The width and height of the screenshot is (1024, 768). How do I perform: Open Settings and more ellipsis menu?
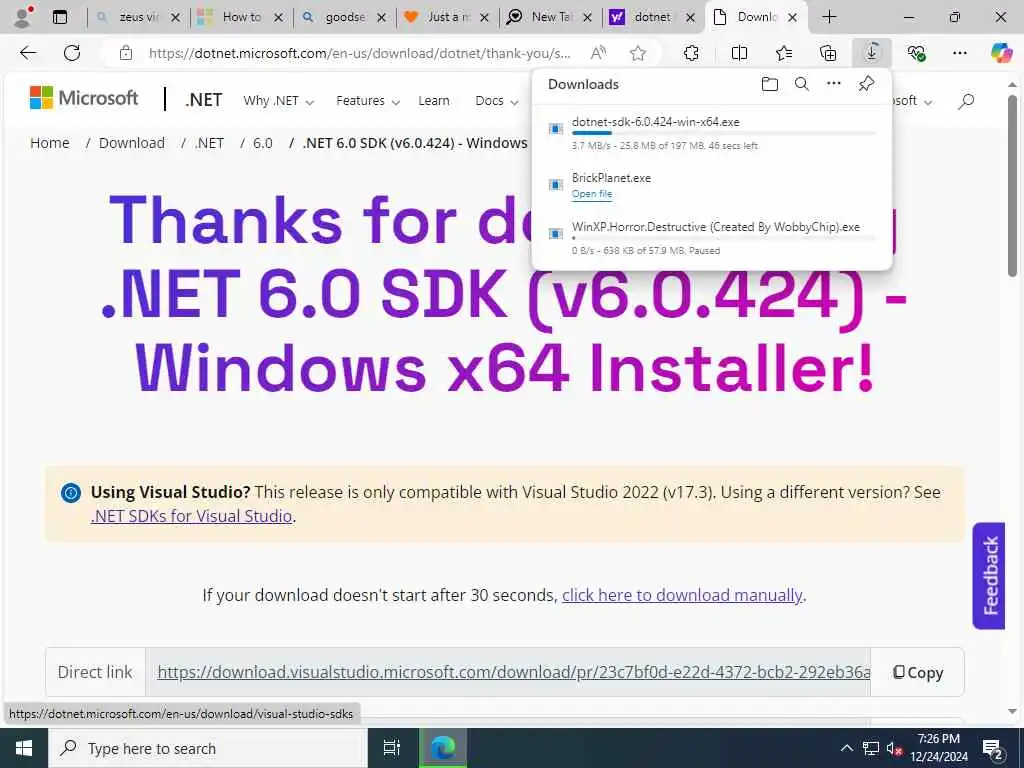(x=959, y=53)
